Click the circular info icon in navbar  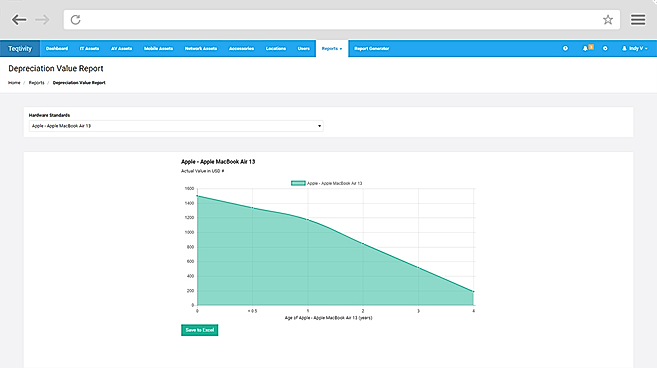[x=565, y=49]
